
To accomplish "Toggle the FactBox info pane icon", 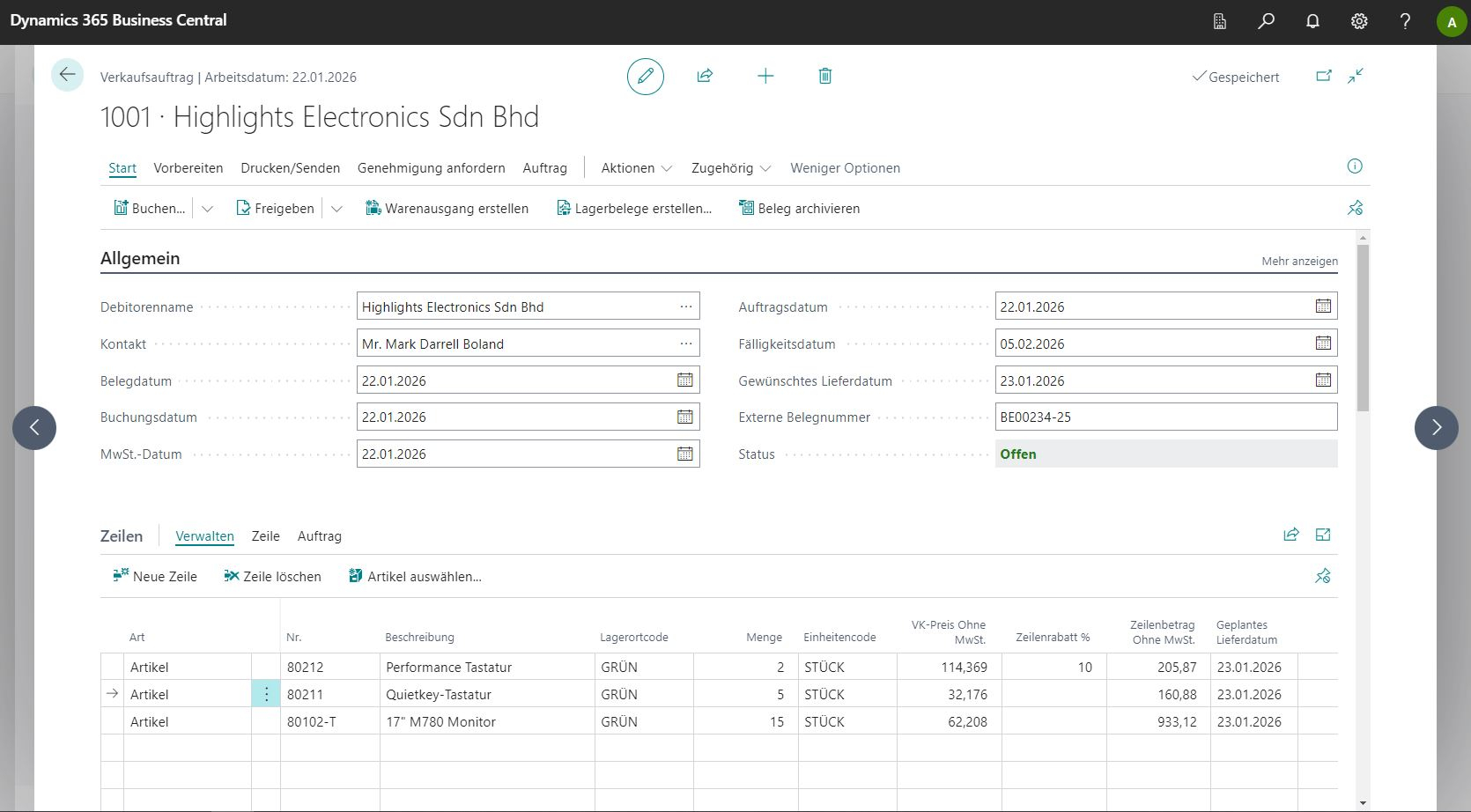I will tap(1355, 166).
